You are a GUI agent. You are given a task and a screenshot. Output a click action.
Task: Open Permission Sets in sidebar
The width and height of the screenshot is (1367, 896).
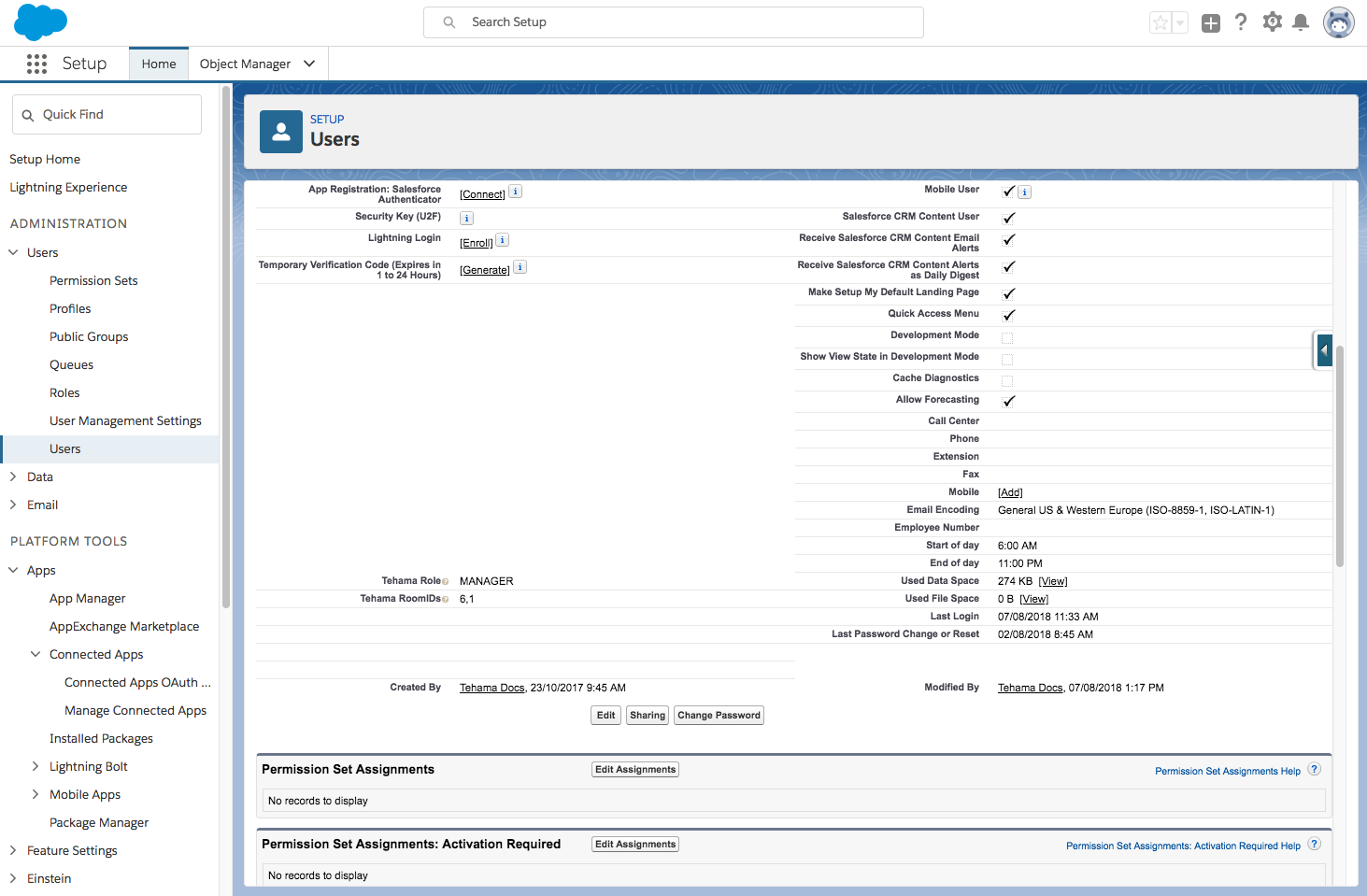[93, 280]
